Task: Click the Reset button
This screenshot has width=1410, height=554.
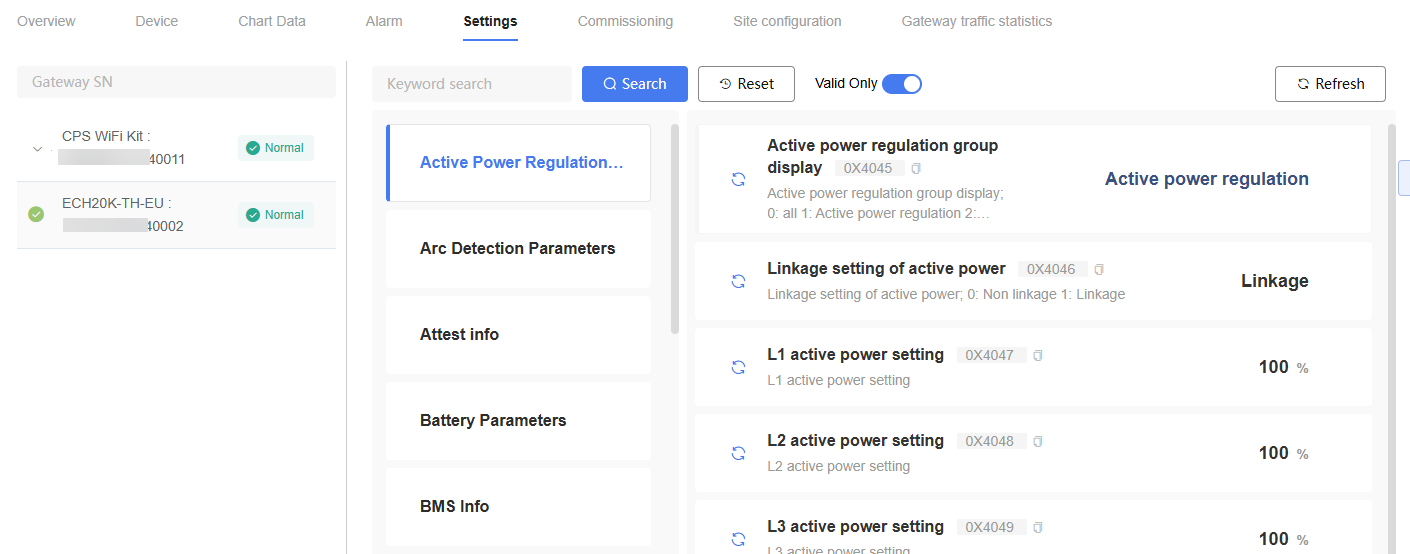Action: click(x=746, y=84)
